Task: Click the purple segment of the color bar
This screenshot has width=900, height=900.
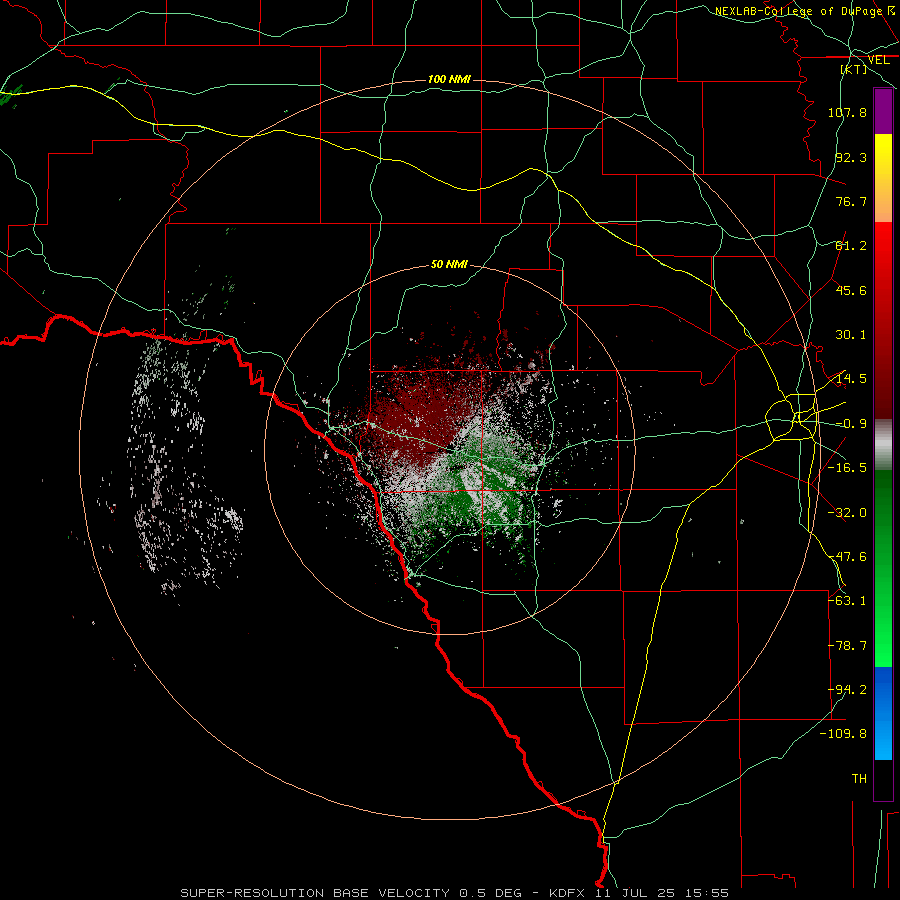Action: (x=883, y=112)
